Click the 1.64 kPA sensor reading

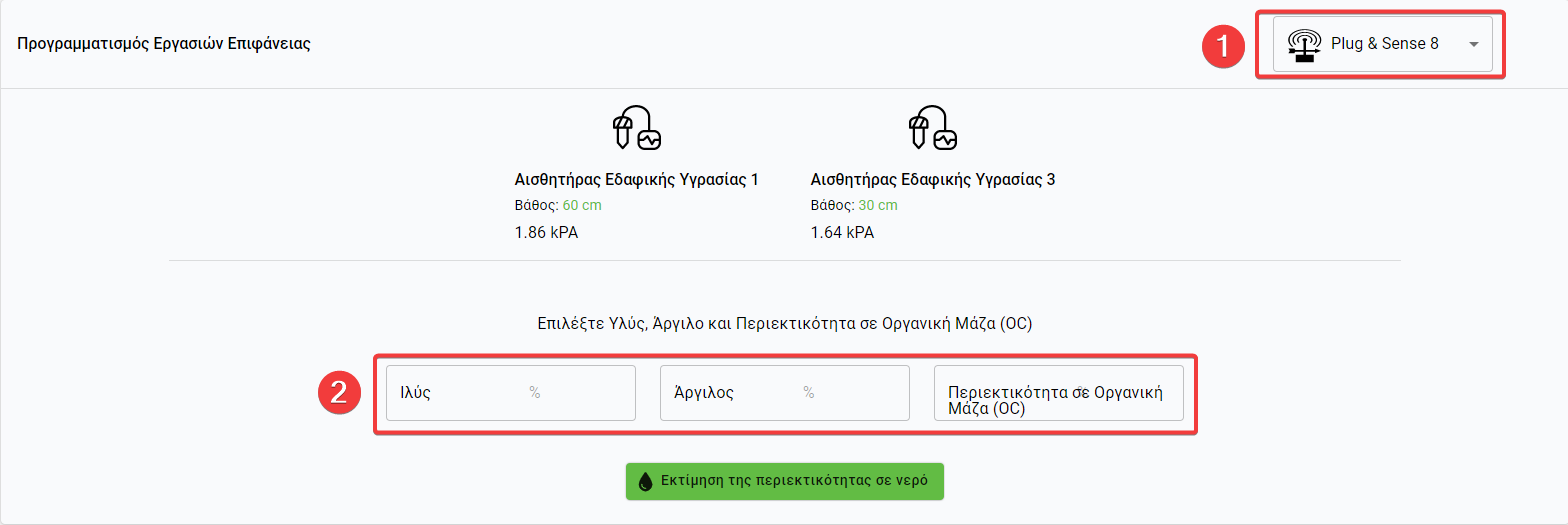pyautogui.click(x=842, y=233)
